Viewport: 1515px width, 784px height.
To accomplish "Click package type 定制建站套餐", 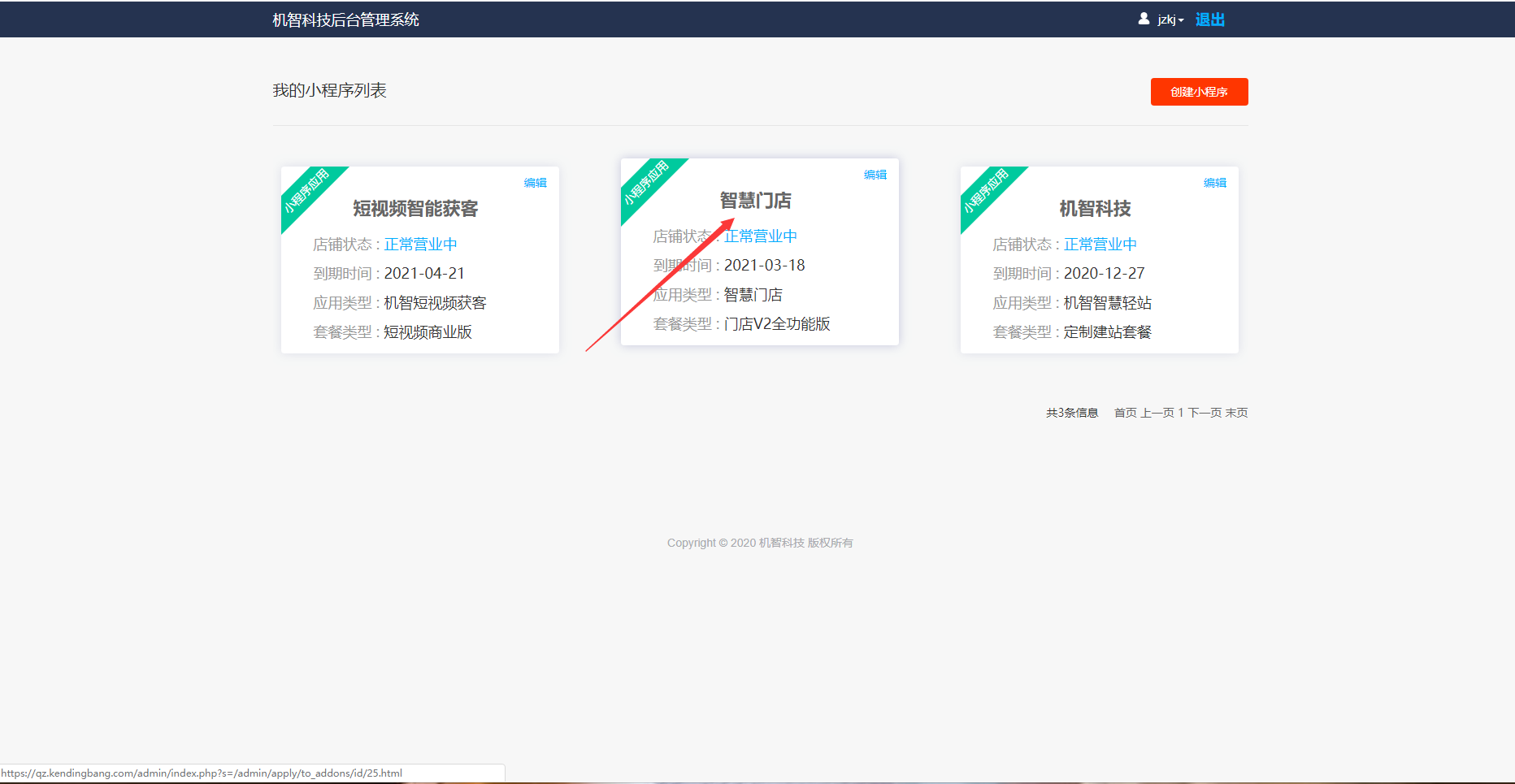I will (1107, 332).
